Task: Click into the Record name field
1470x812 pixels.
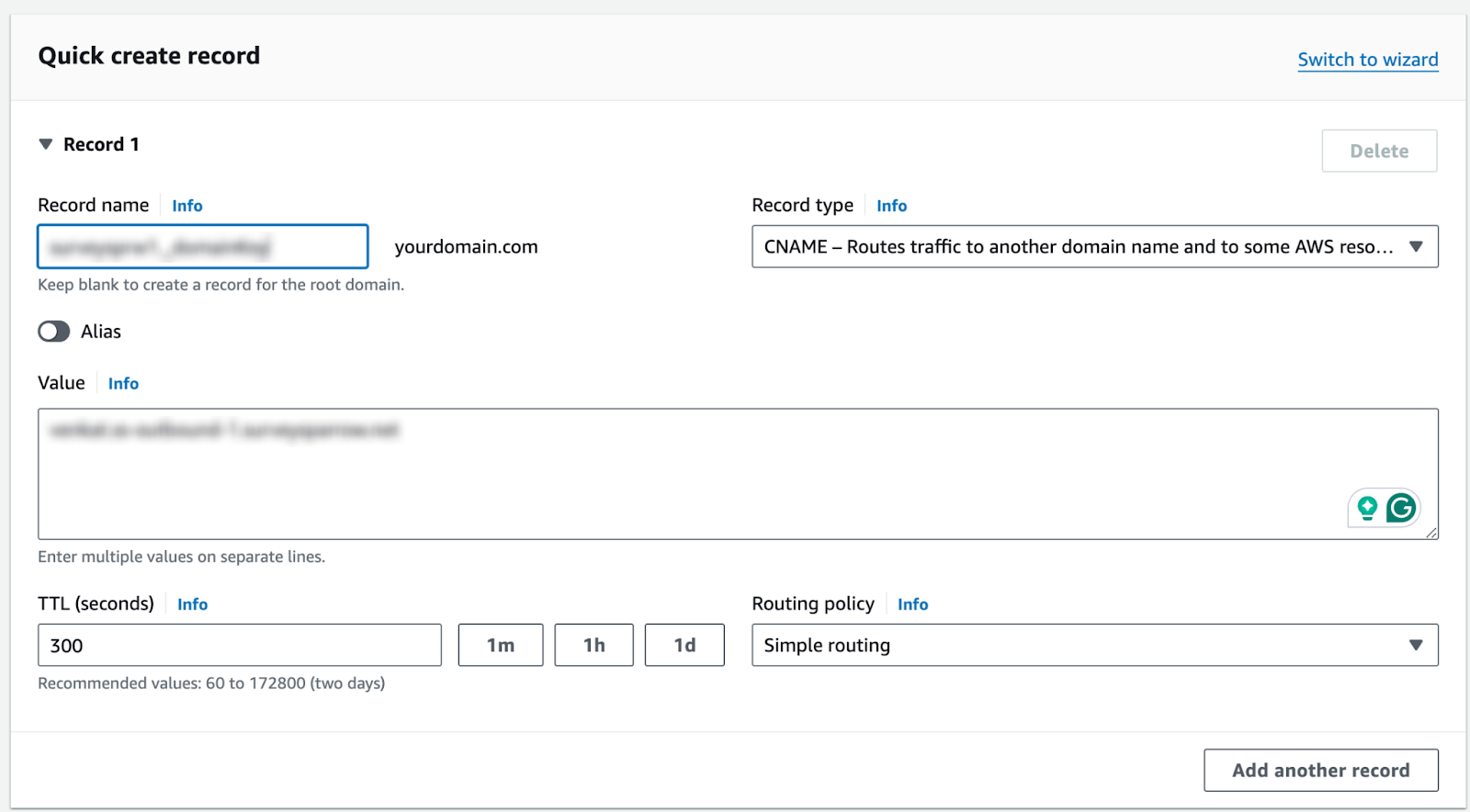Action: tap(202, 247)
